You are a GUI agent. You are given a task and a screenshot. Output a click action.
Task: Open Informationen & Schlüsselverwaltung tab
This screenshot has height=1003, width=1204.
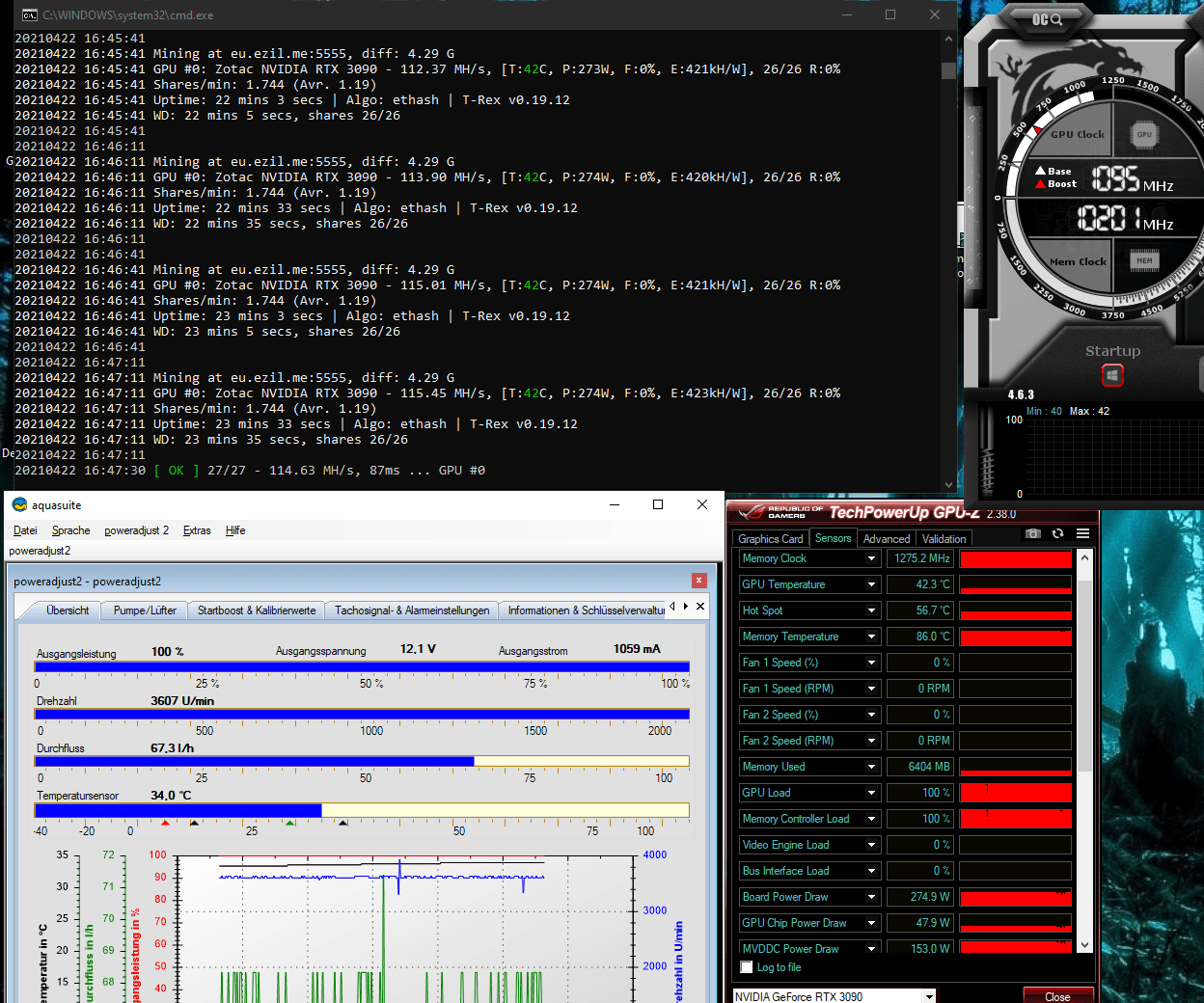click(585, 610)
